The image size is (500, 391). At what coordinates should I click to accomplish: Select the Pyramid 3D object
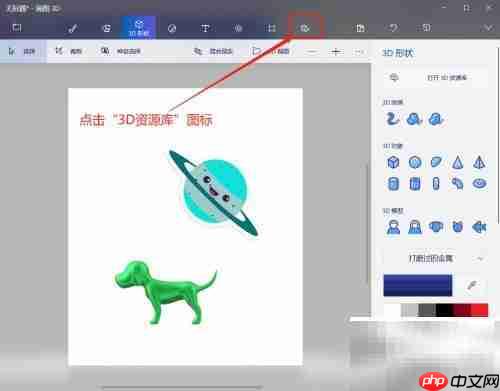479,162
